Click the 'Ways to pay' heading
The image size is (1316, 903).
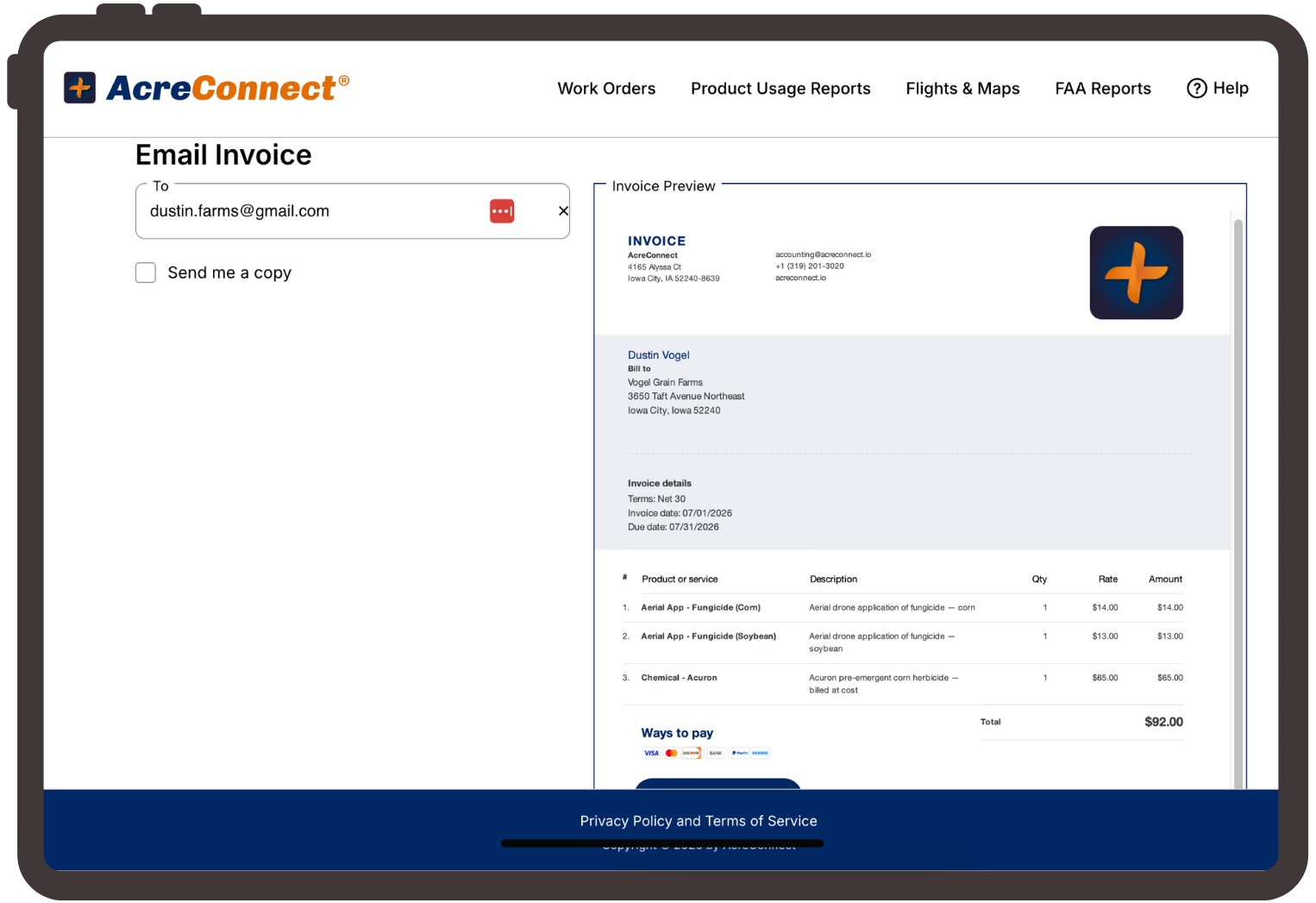pos(677,732)
